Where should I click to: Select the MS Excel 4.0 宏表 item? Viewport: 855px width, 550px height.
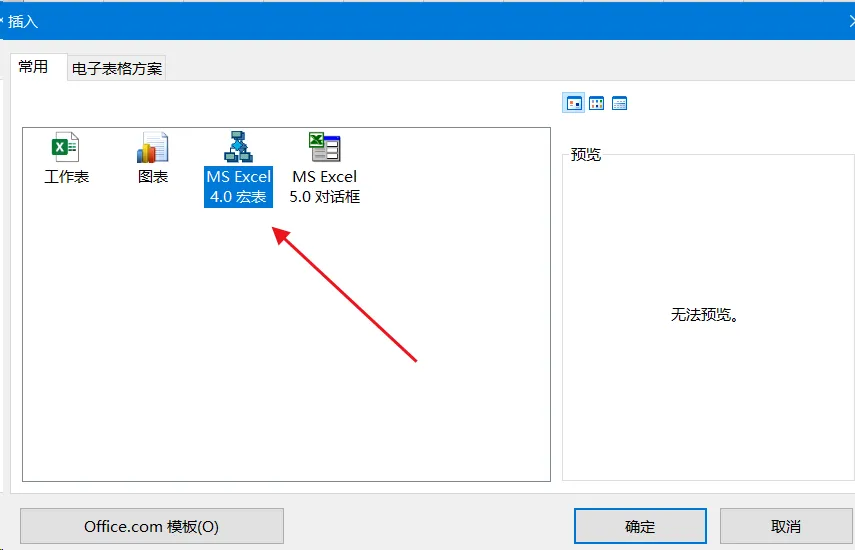pyautogui.click(x=238, y=169)
